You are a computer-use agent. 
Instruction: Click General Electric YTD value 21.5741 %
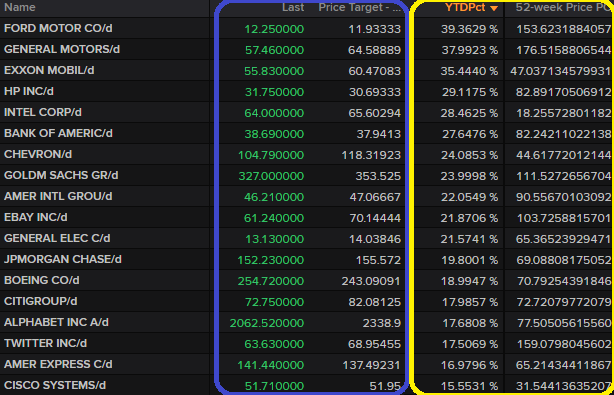click(x=470, y=239)
